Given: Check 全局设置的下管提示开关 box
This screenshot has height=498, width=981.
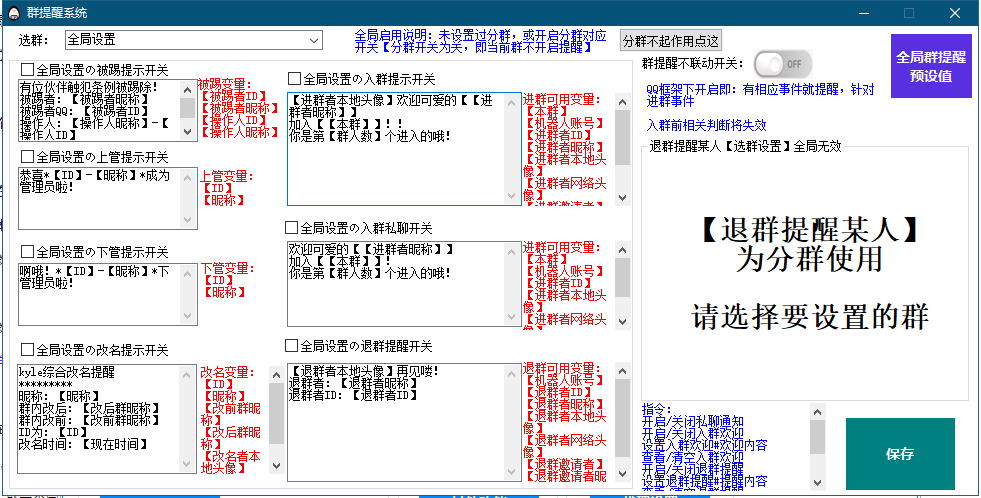Looking at the screenshot, I should pyautogui.click(x=28, y=251).
